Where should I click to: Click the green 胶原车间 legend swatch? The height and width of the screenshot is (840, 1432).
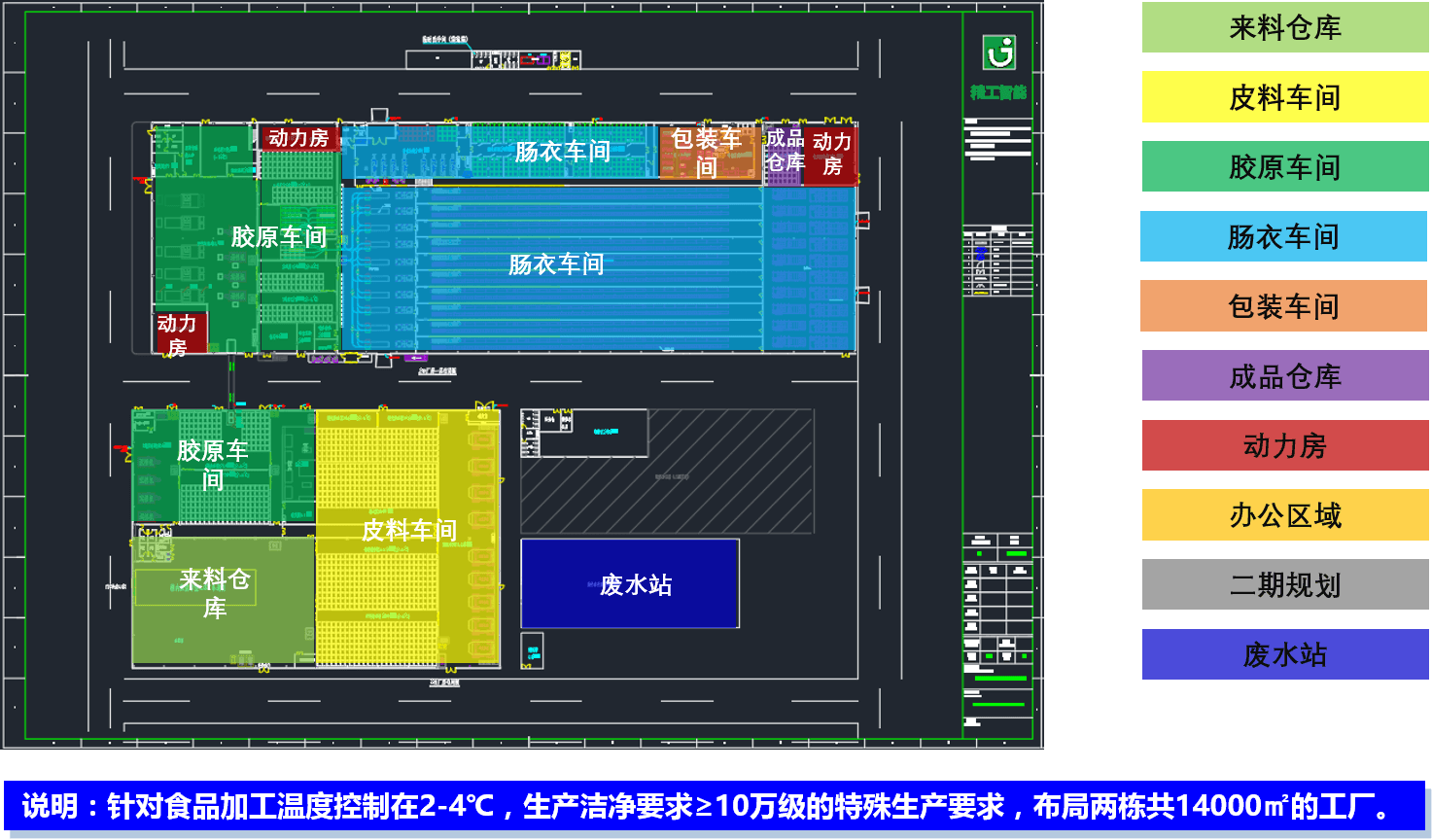(x=1284, y=166)
